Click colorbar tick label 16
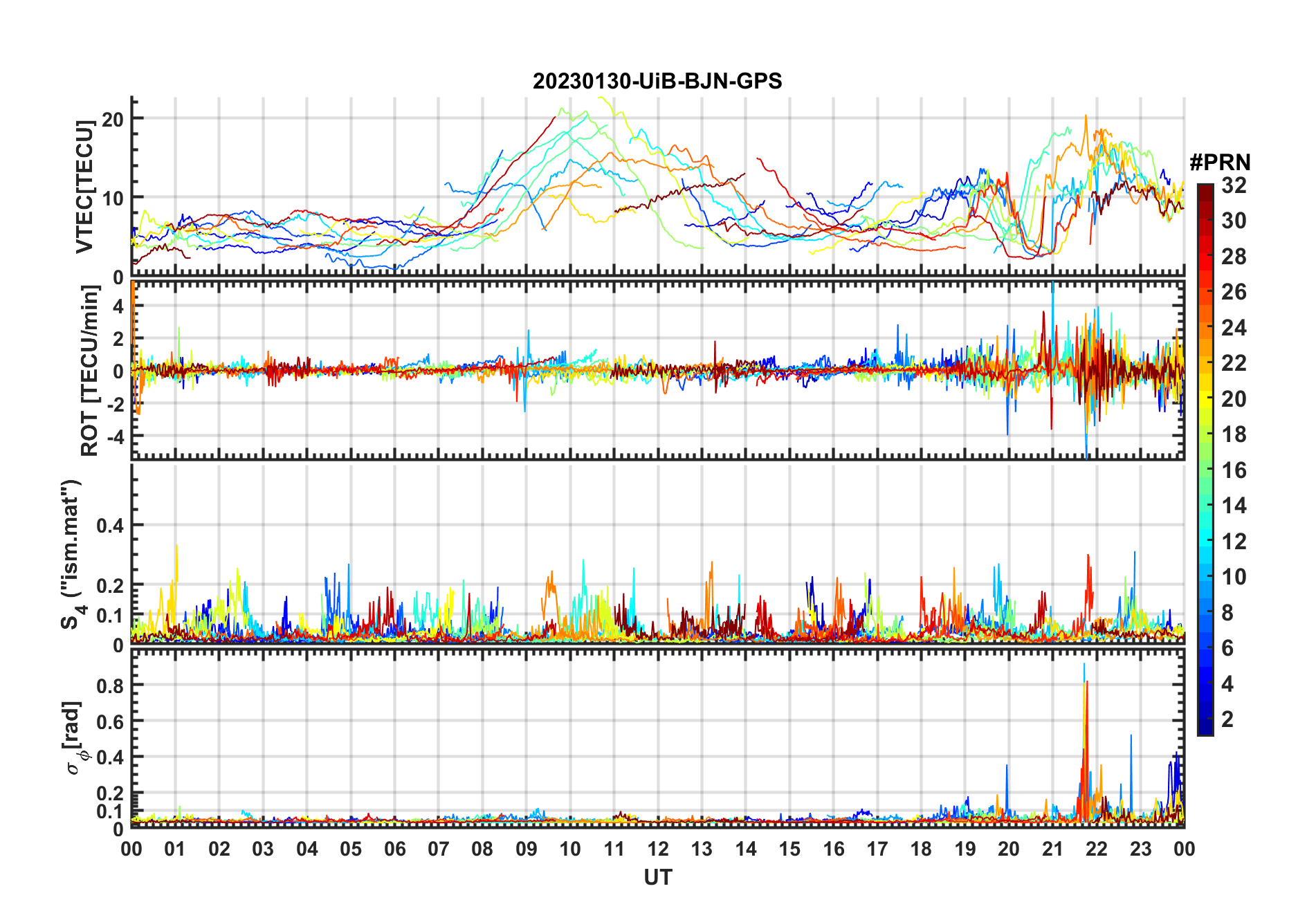The width and height of the screenshot is (1316, 920). 1234,470
